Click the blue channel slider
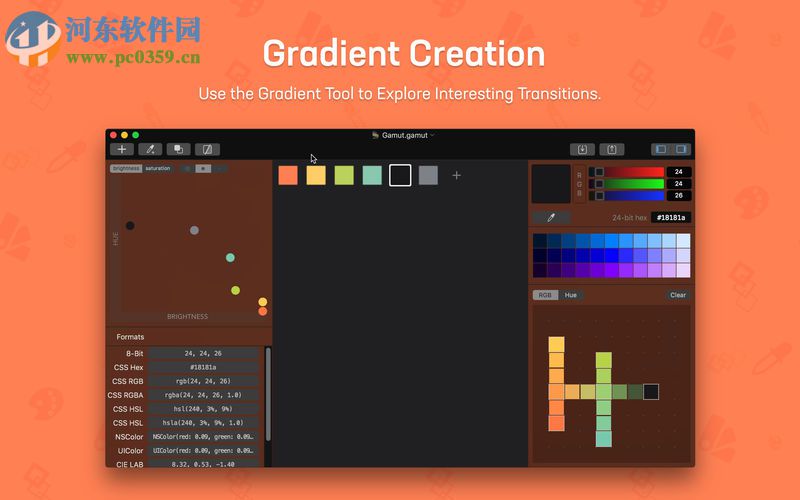 627,195
